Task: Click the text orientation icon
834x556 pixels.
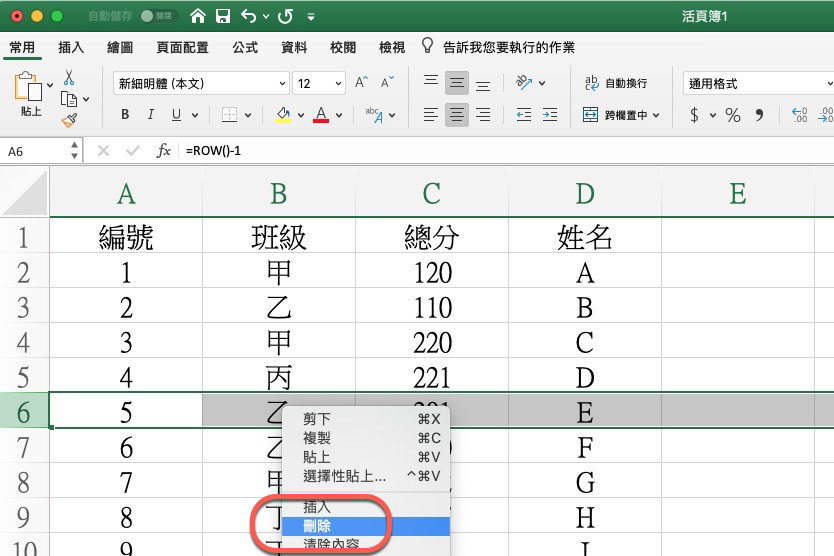Action: (524, 82)
